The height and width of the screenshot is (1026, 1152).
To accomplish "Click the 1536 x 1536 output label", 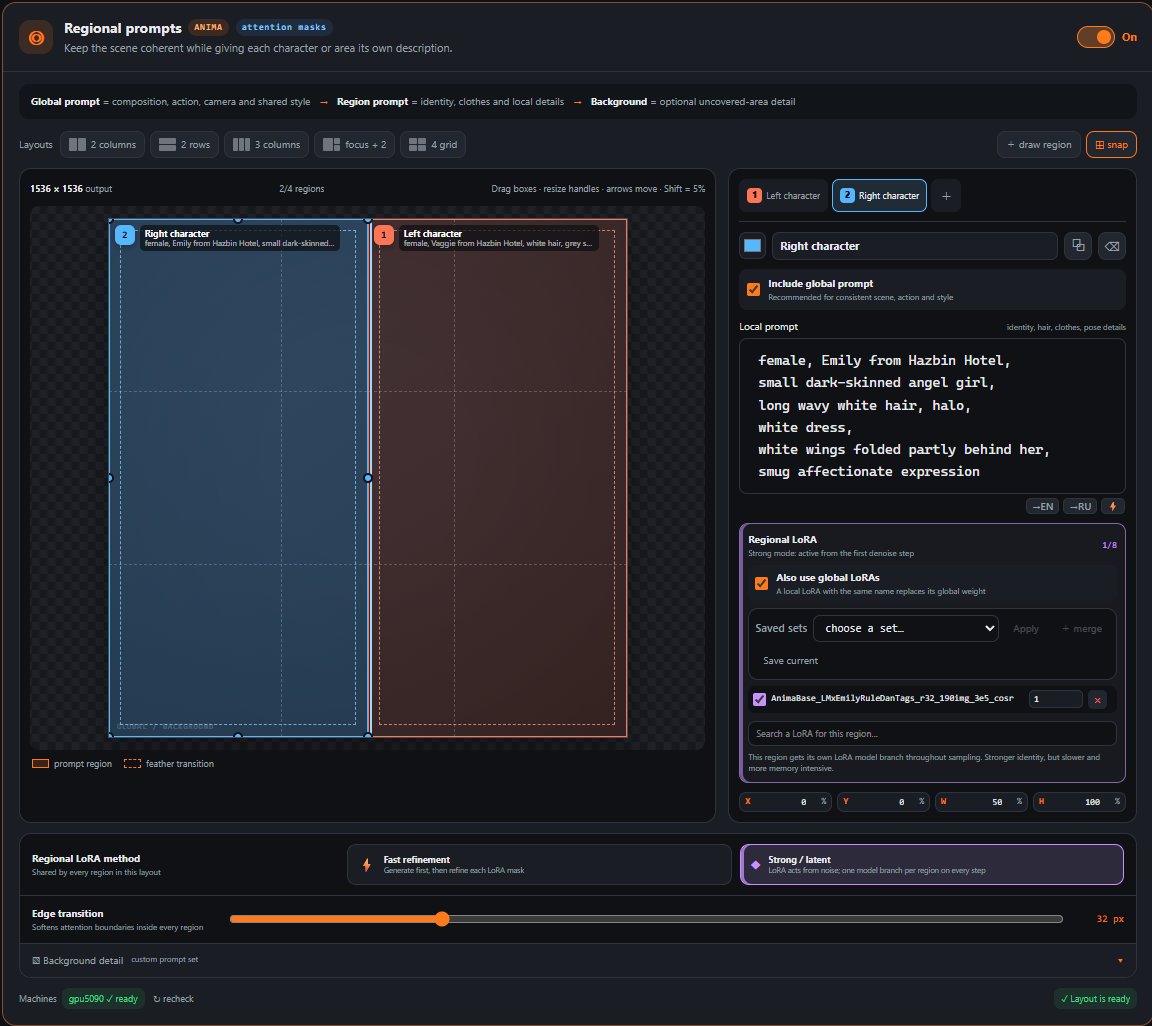I will 71,189.
